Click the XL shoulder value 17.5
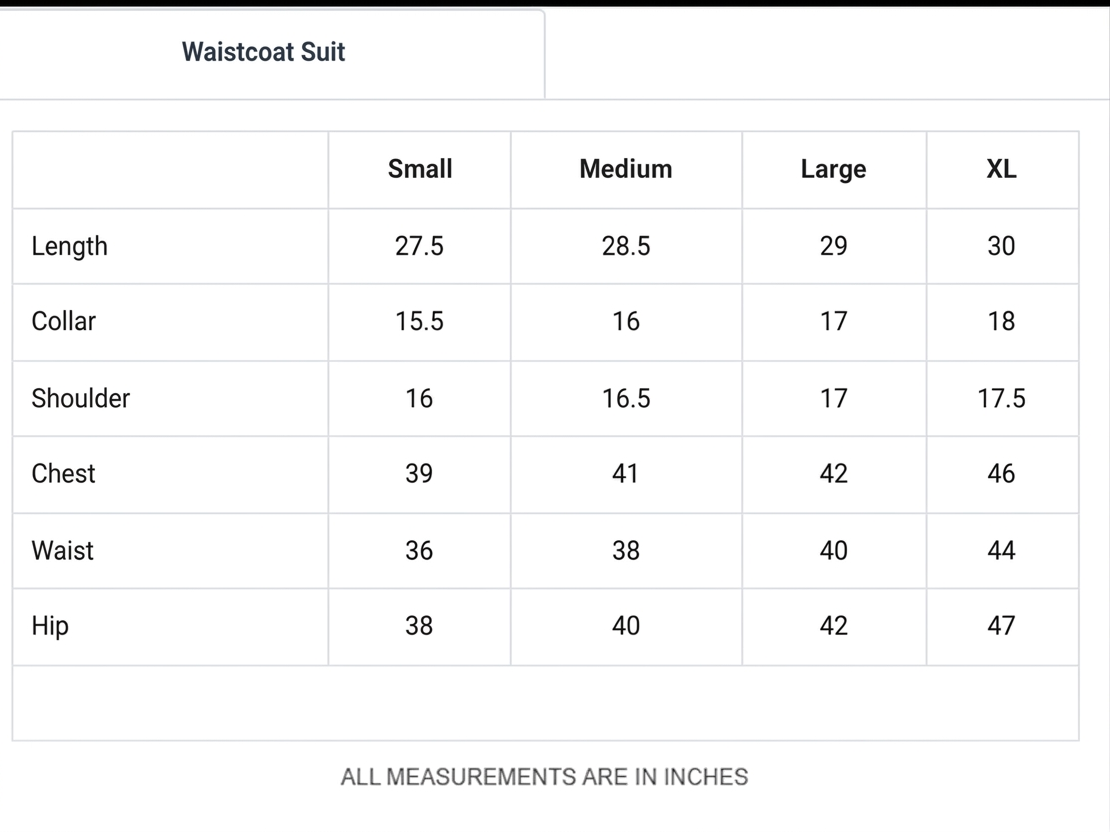 (1002, 399)
